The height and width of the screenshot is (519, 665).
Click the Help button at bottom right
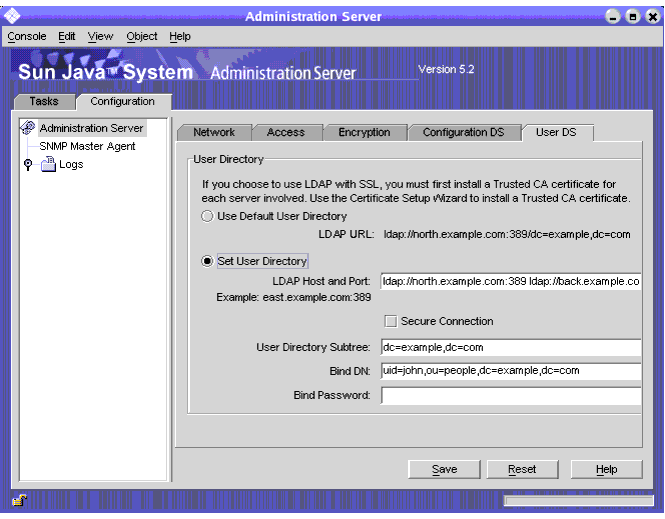(606, 469)
